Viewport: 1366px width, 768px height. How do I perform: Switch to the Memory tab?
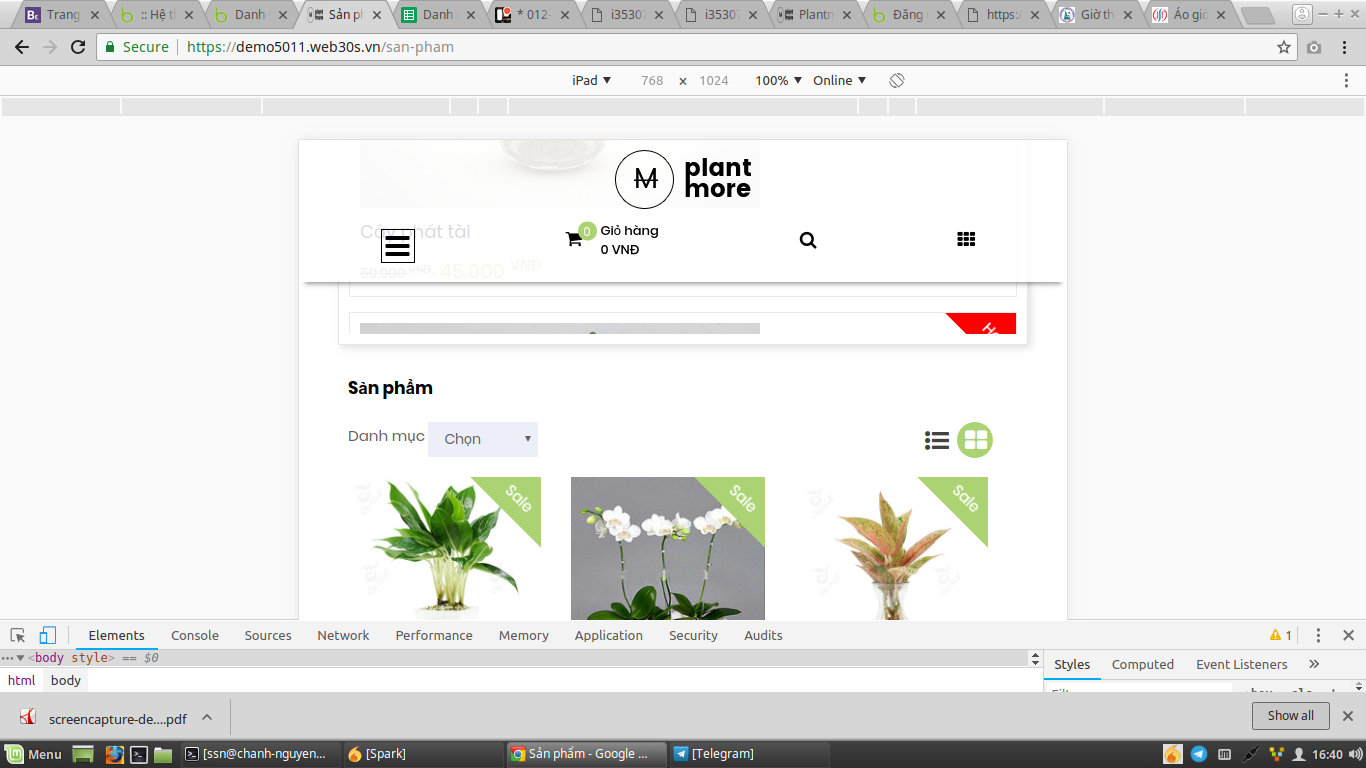click(x=524, y=635)
